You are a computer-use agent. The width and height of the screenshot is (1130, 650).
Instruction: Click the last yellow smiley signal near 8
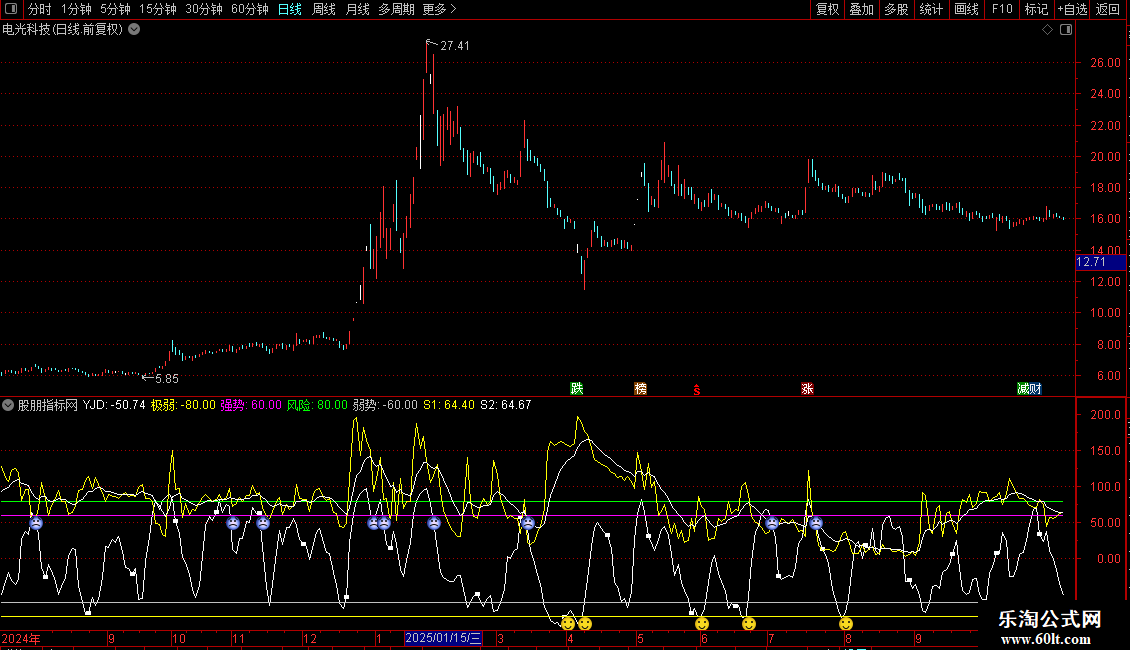pos(846,624)
